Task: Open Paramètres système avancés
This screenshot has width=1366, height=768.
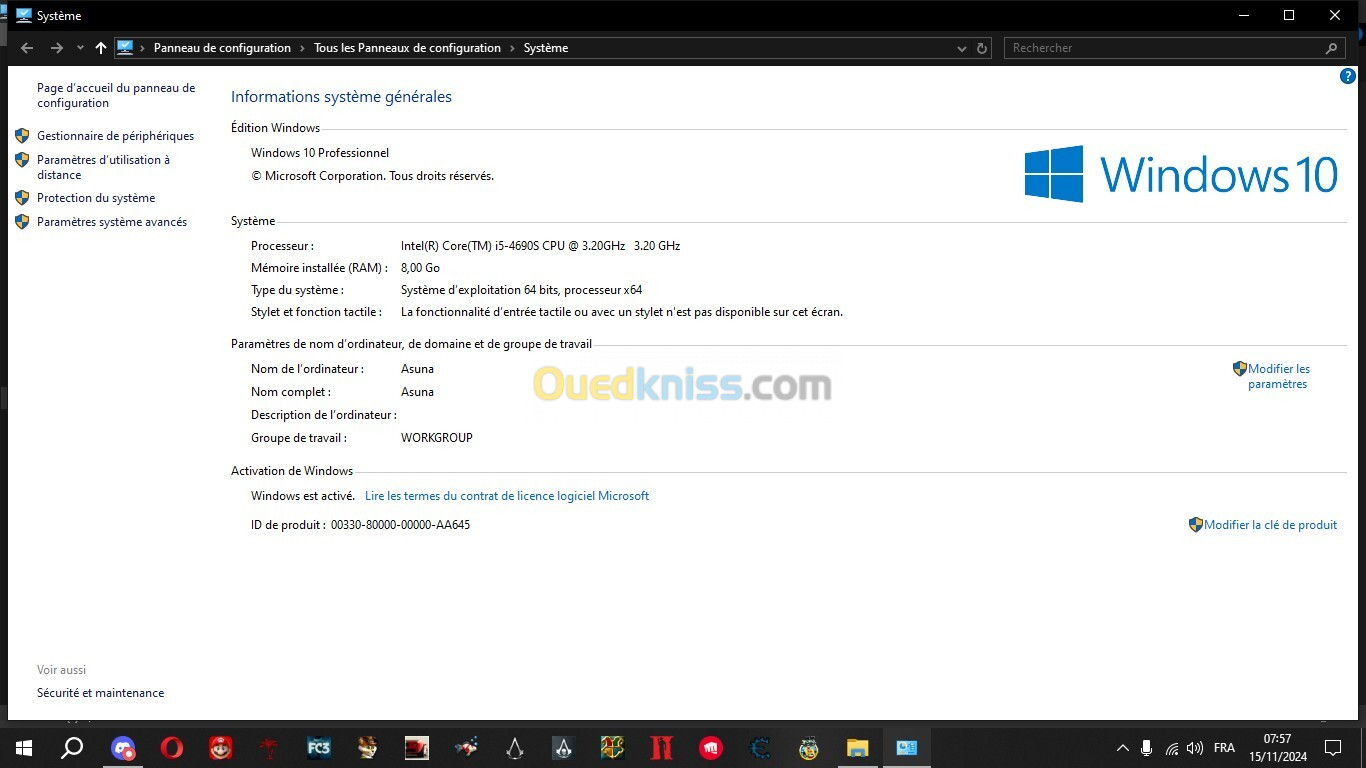Action: (x=112, y=222)
